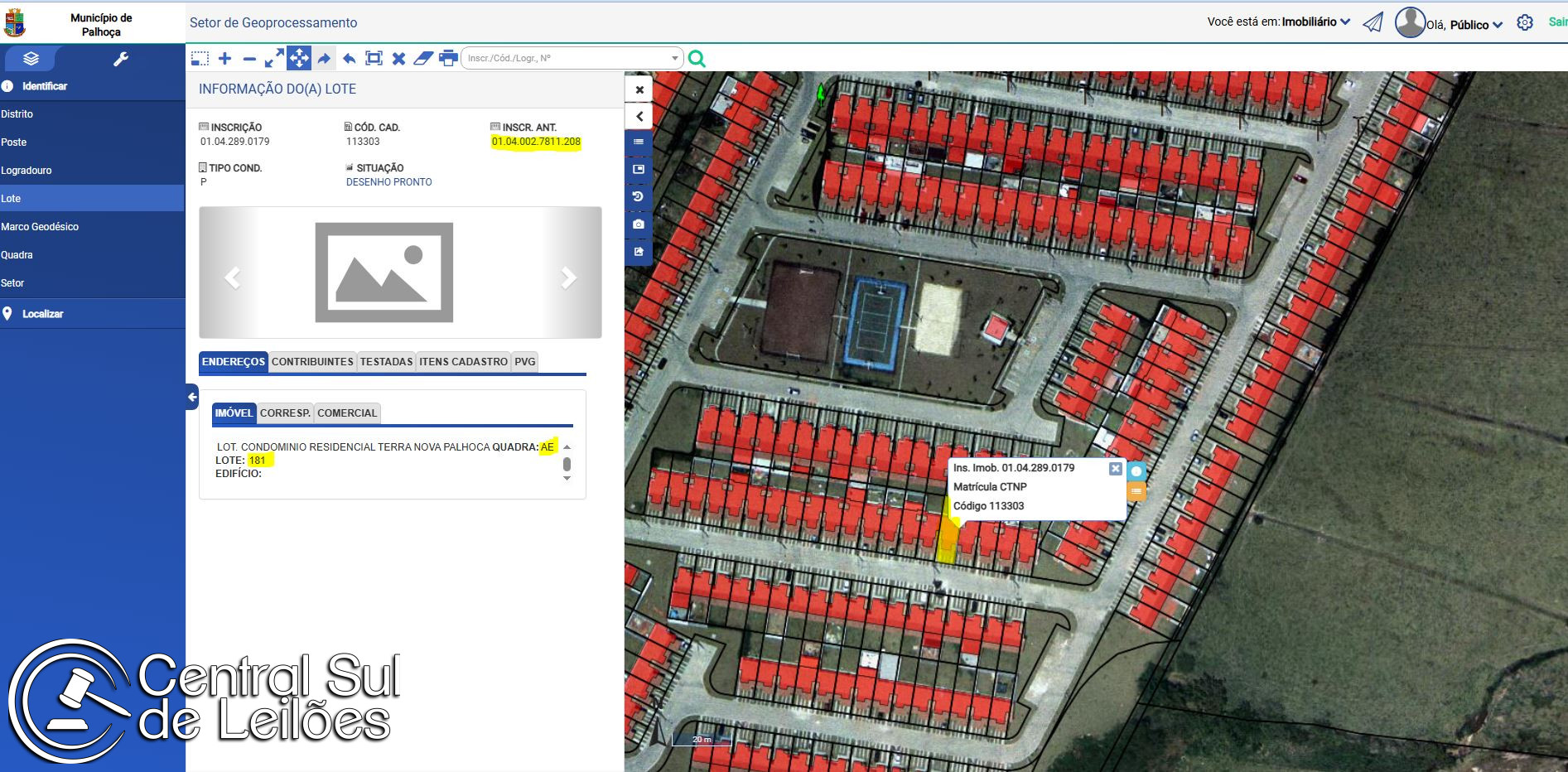The height and width of the screenshot is (772, 1568).
Task: Click the Sair logout link
Action: (x=1558, y=22)
